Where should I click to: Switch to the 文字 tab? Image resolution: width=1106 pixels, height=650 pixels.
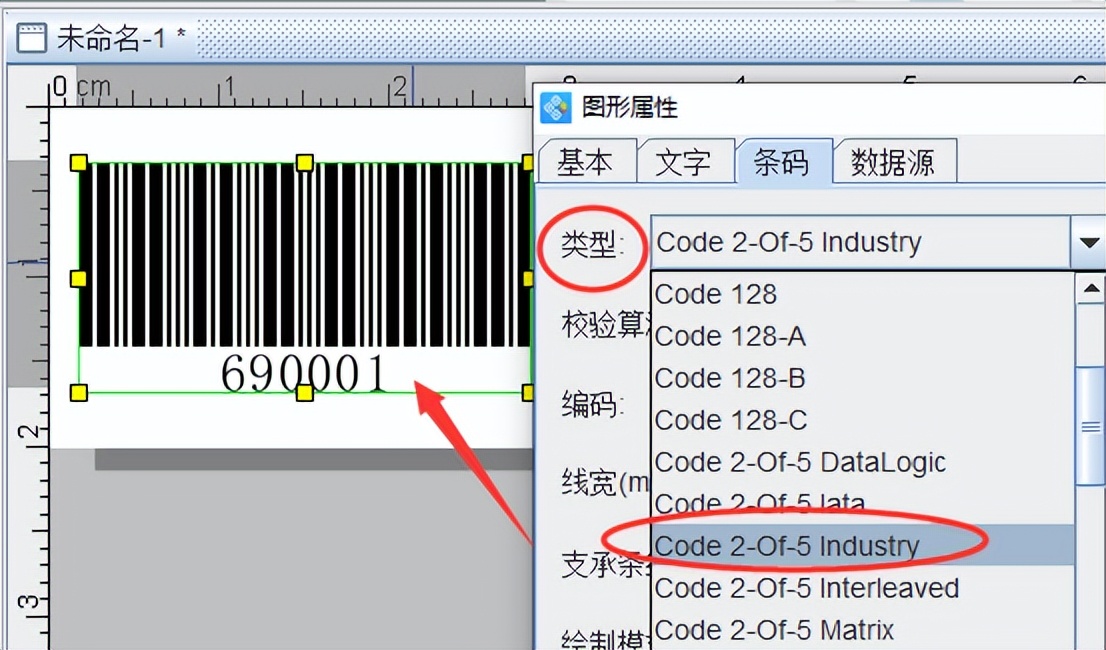coord(686,162)
